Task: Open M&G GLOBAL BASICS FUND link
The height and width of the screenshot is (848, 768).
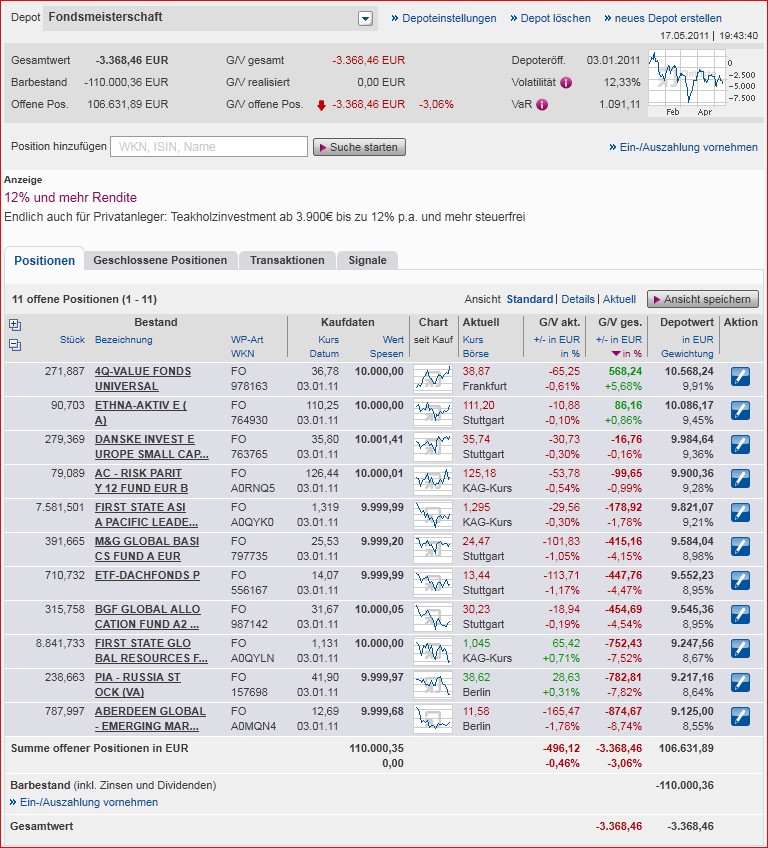Action: click(147, 549)
